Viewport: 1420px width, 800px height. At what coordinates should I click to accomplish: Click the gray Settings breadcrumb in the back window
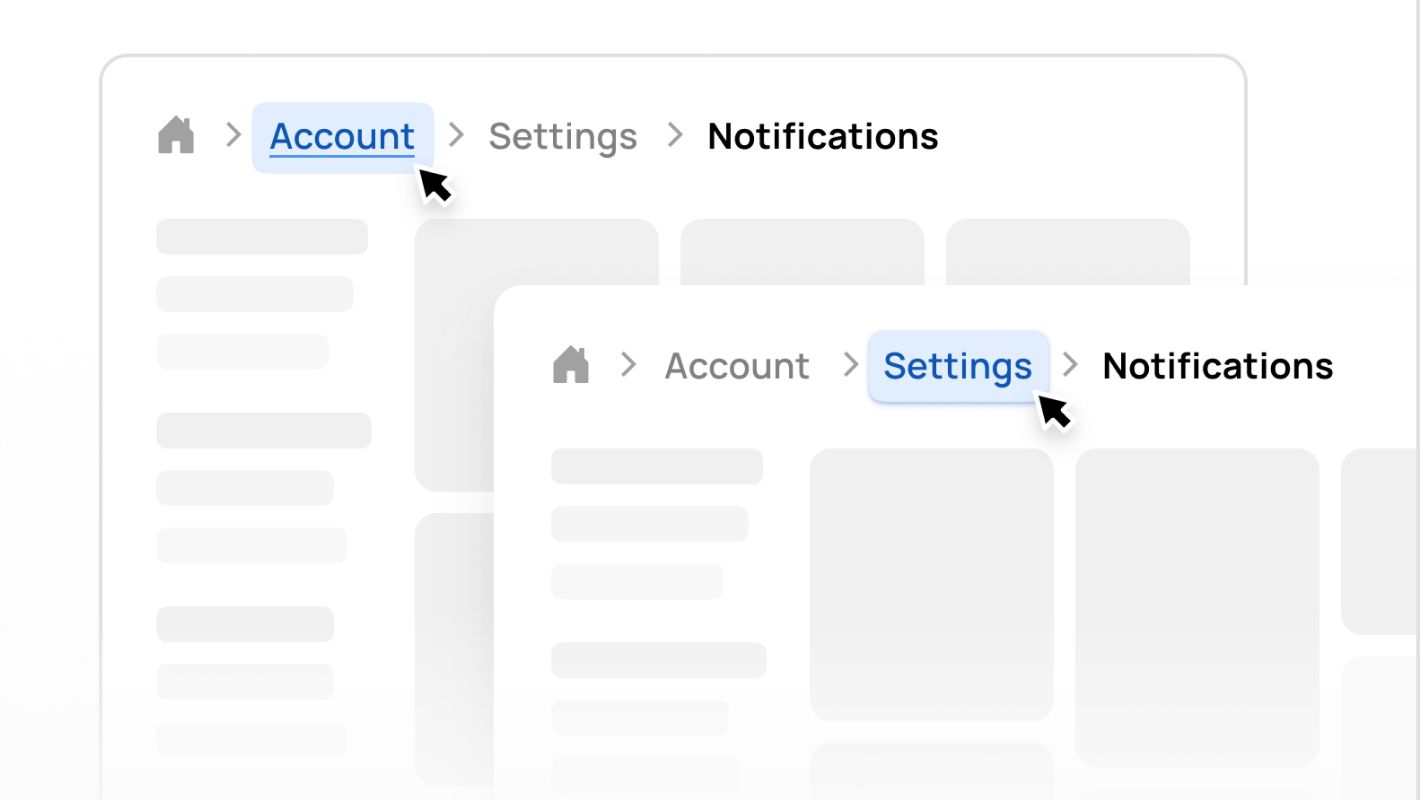[562, 137]
